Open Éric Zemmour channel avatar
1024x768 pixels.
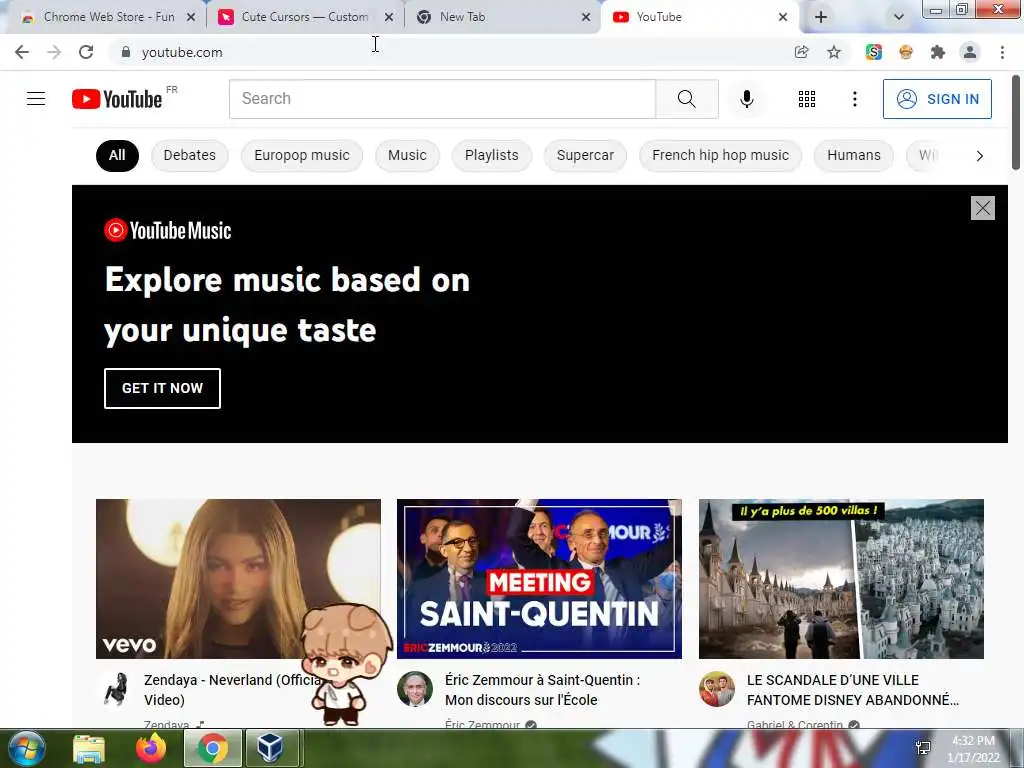415,689
